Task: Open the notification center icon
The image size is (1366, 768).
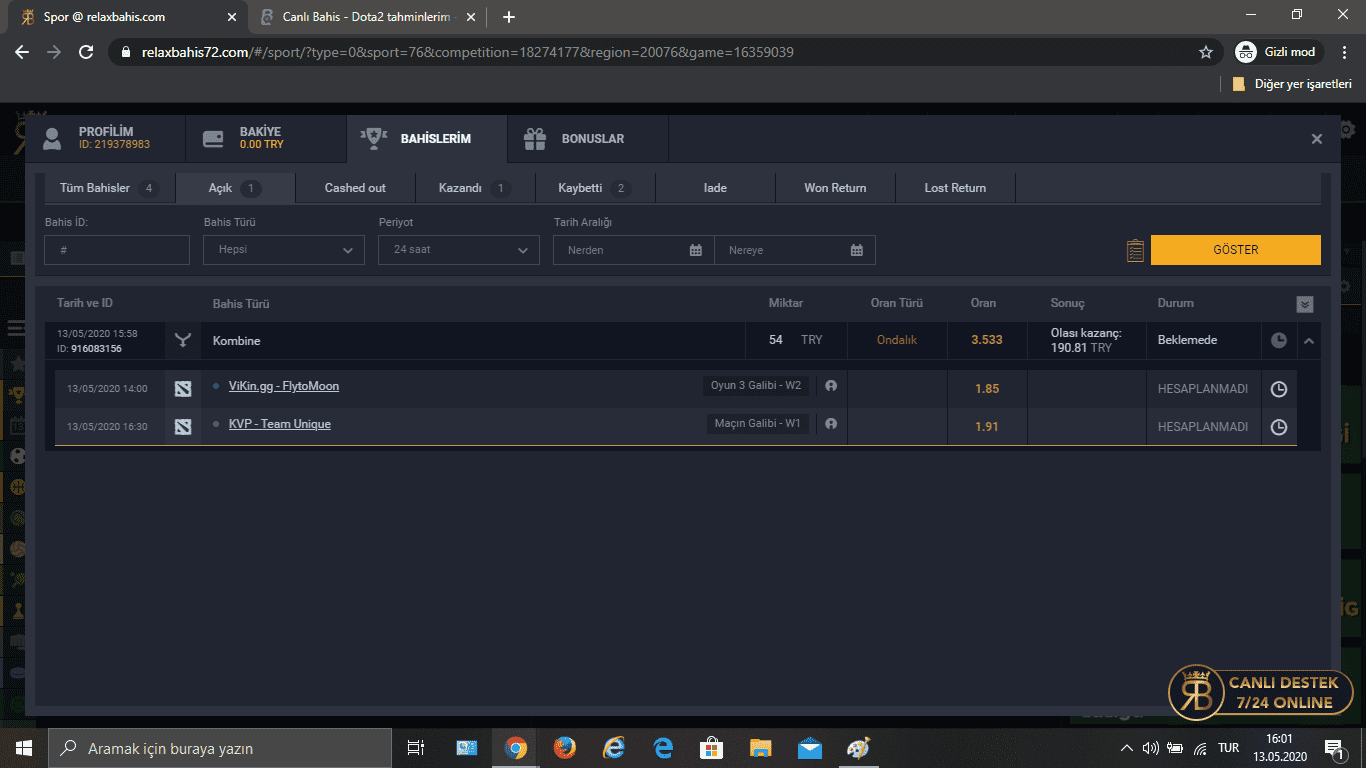Action: pos(1334,748)
